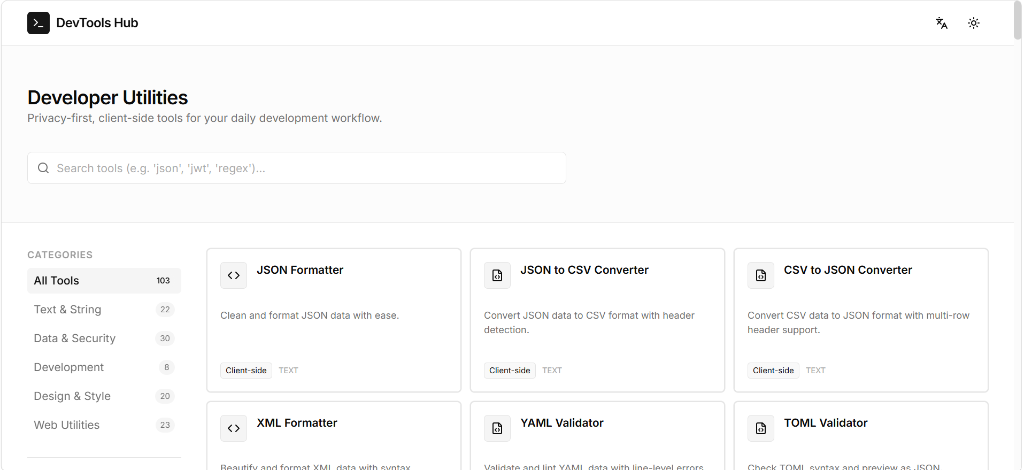The width and height of the screenshot is (1024, 470).
Task: Click the 20 count badge for Design & Style
Action: pos(165,396)
